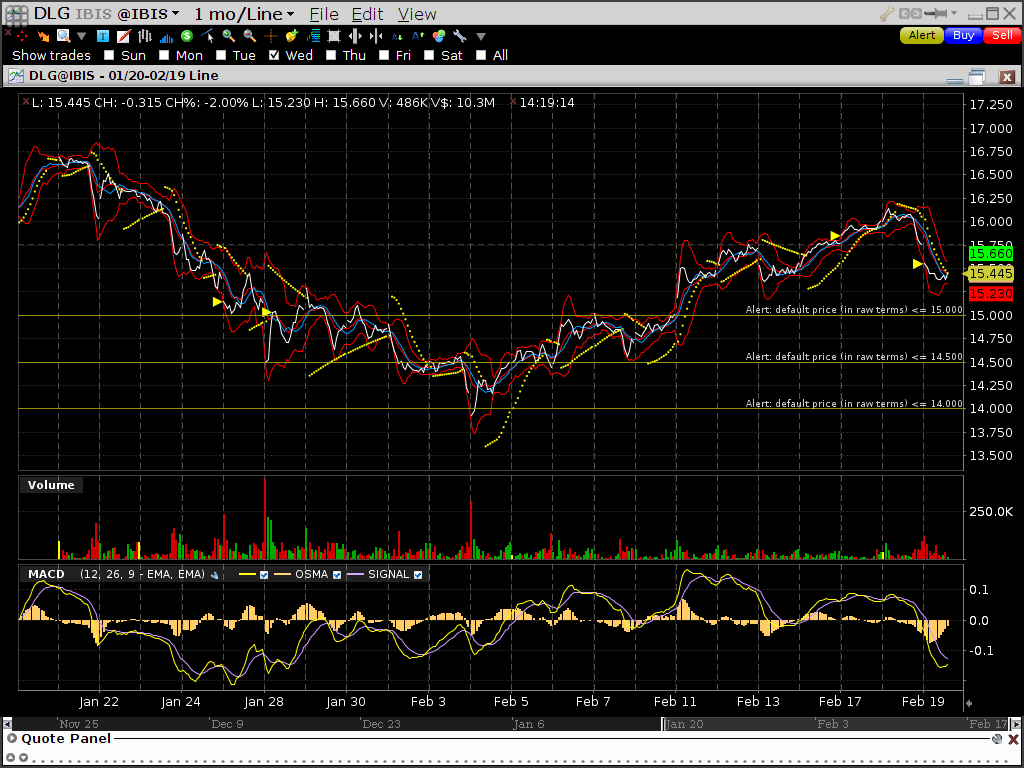
Task: Click the bar chart type icon
Action: click(x=144, y=36)
